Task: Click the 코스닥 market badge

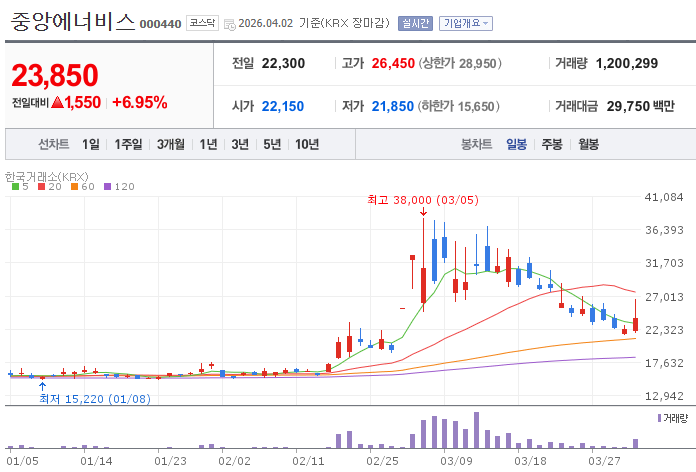Action: 202,23
